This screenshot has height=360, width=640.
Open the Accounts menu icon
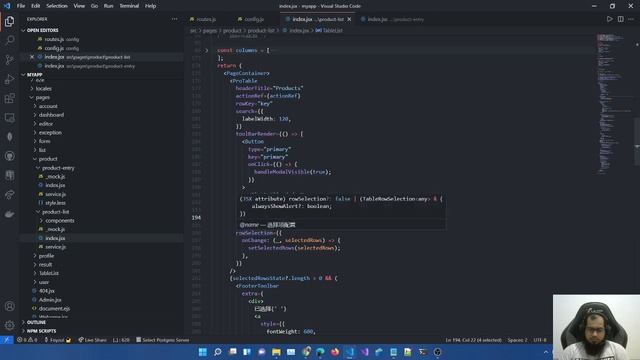[9, 306]
